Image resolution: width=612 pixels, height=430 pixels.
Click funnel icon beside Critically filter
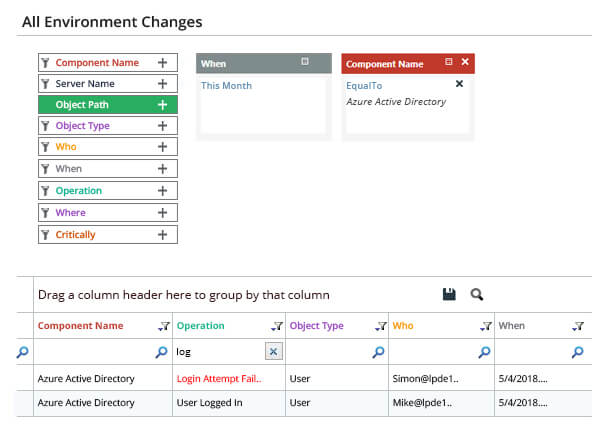pos(45,235)
